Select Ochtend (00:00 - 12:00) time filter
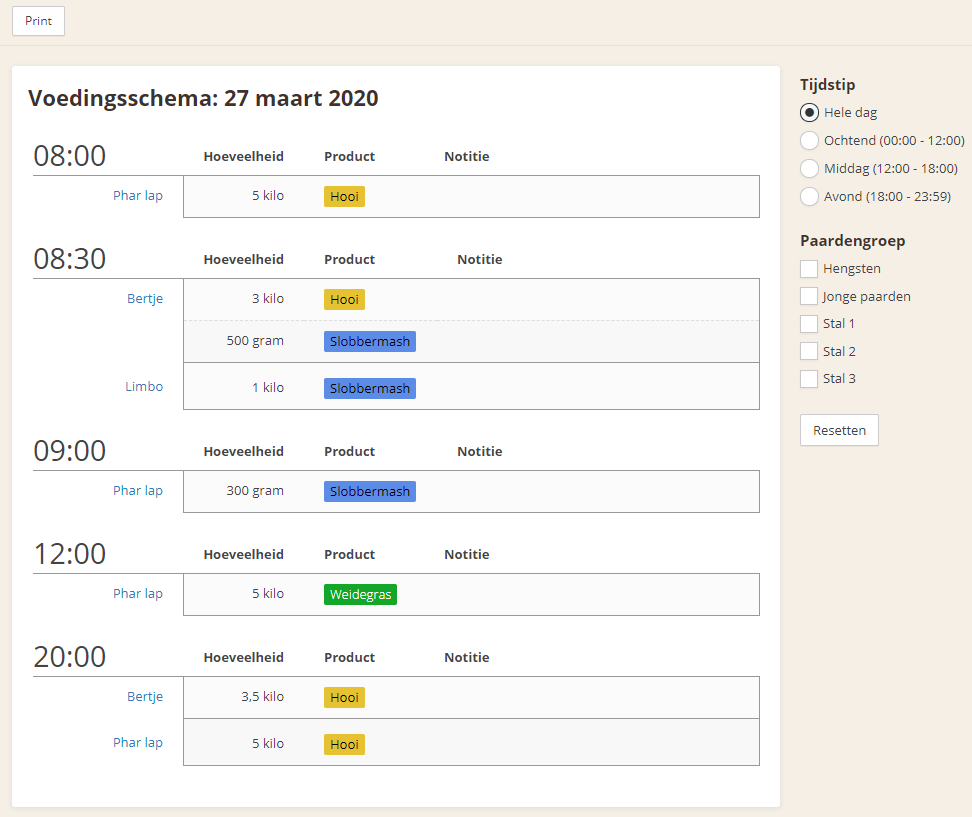The height and width of the screenshot is (817, 972). tap(809, 141)
